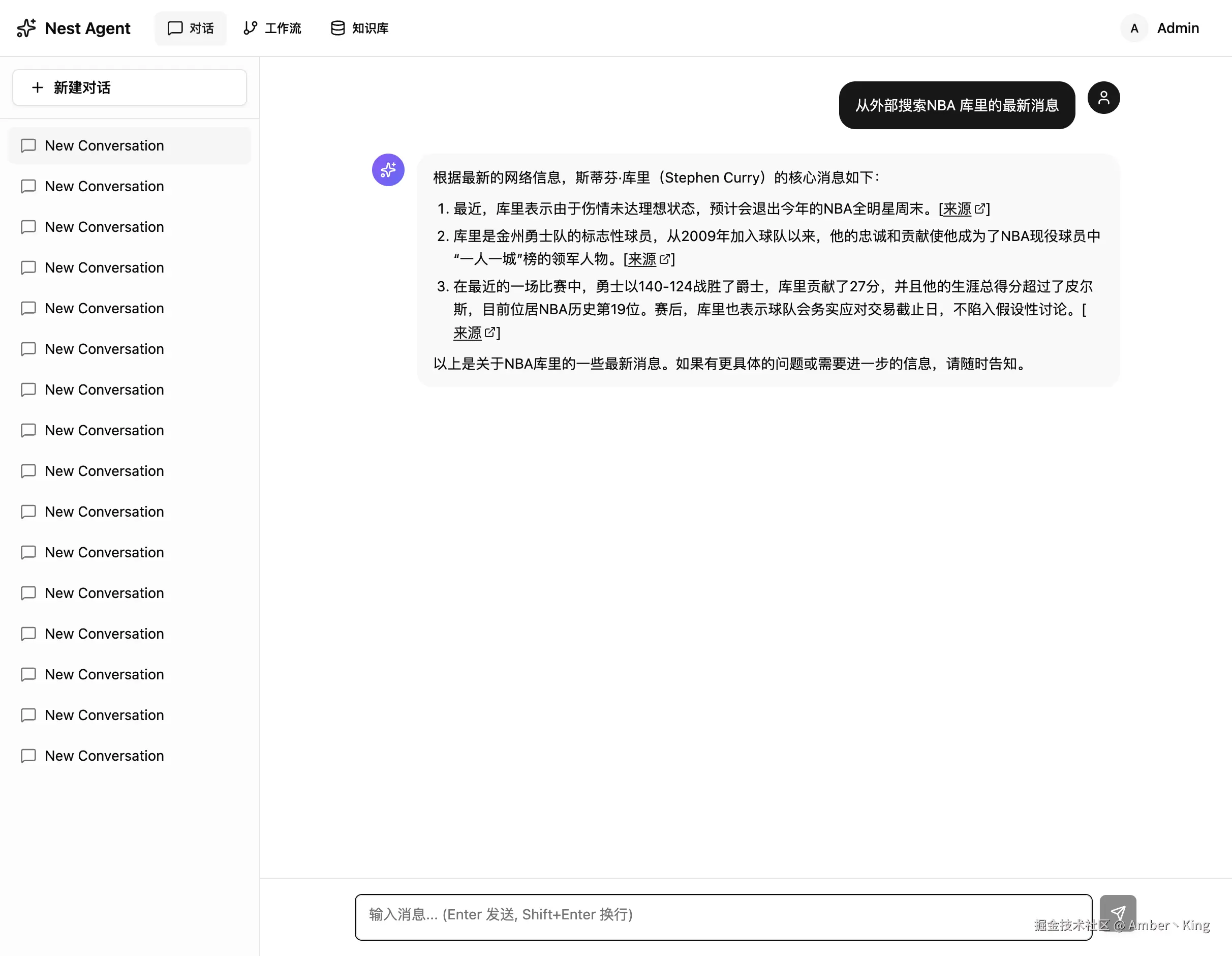Click the Admin avatar circle

coord(1134,28)
